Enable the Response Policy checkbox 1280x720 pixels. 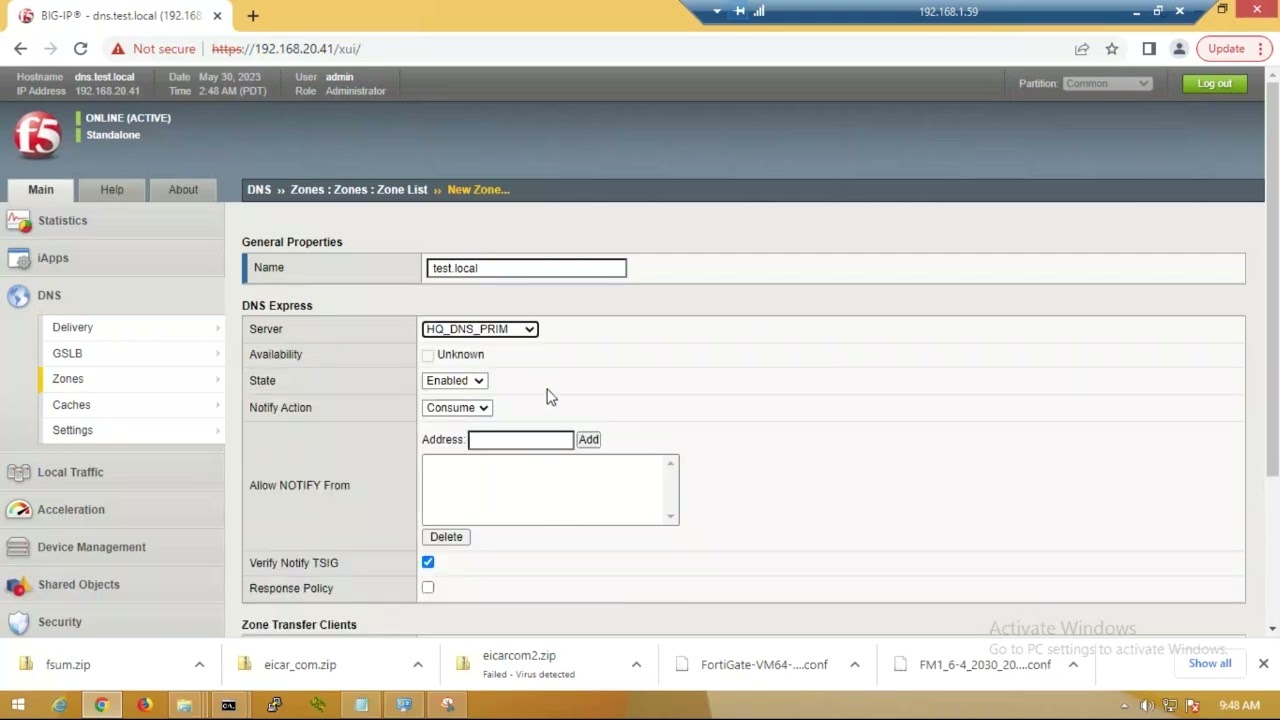[x=428, y=588]
